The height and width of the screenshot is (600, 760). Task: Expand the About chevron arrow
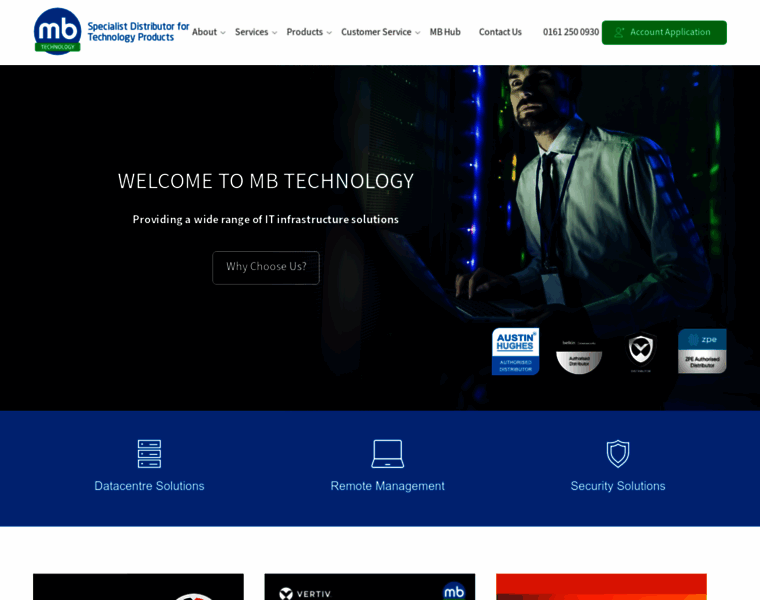coord(223,33)
